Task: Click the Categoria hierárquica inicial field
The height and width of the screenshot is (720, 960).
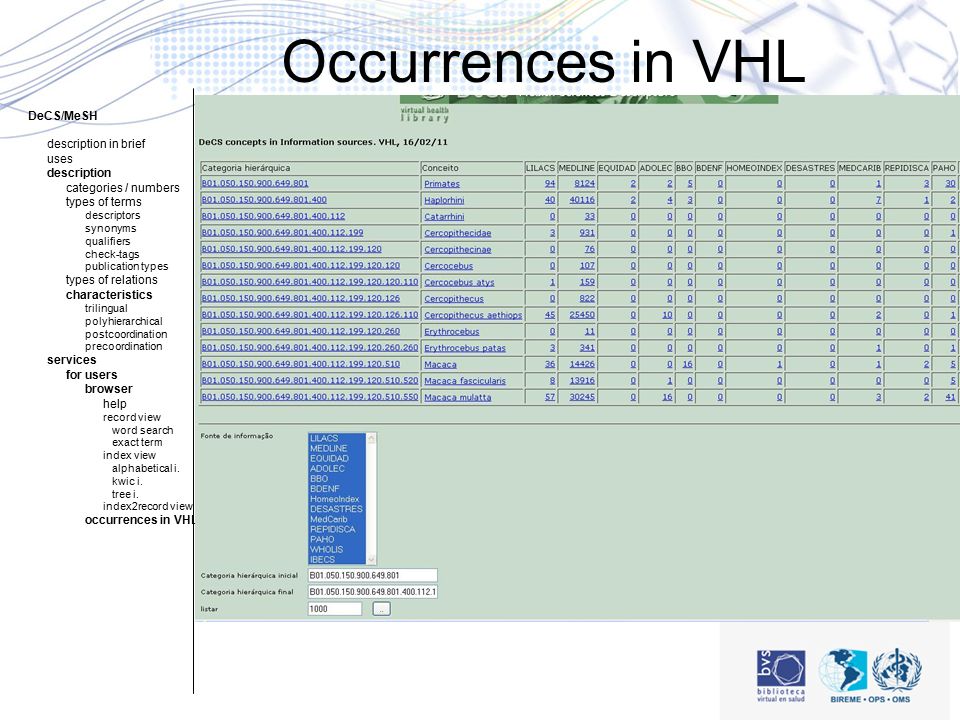Action: [372, 575]
